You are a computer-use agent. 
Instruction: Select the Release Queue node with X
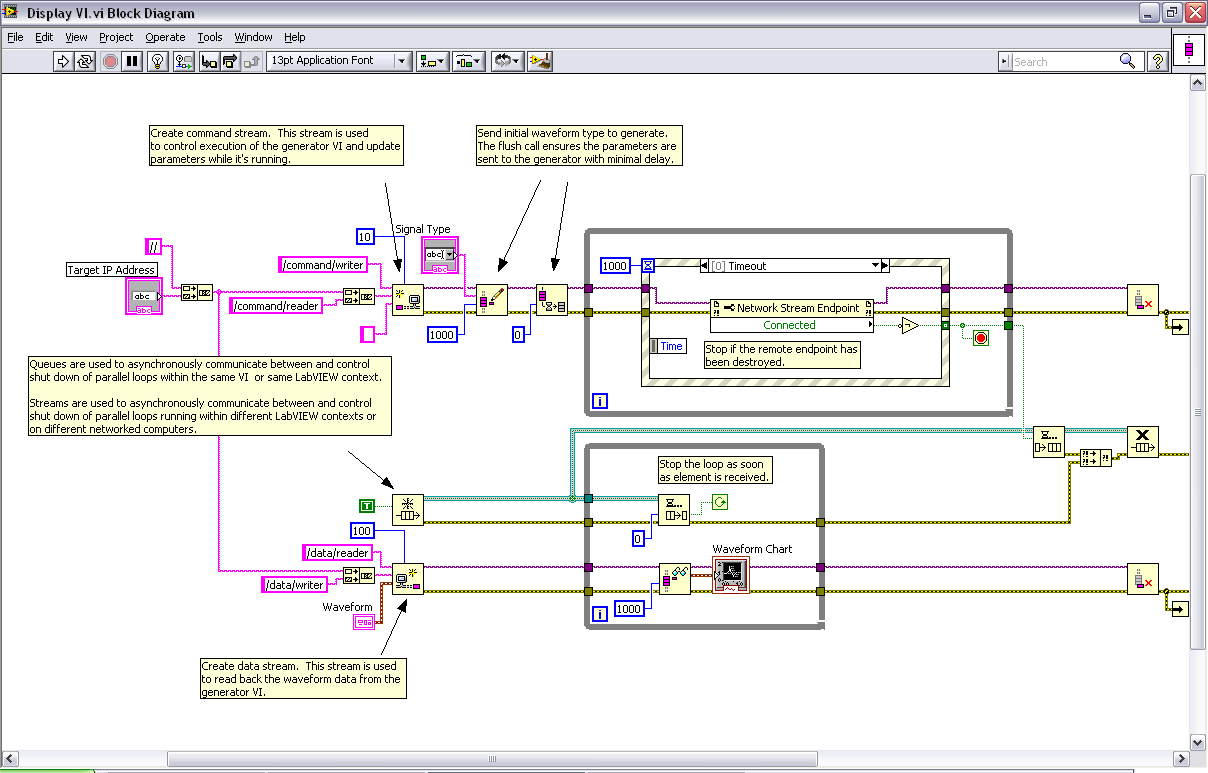pyautogui.click(x=1142, y=441)
